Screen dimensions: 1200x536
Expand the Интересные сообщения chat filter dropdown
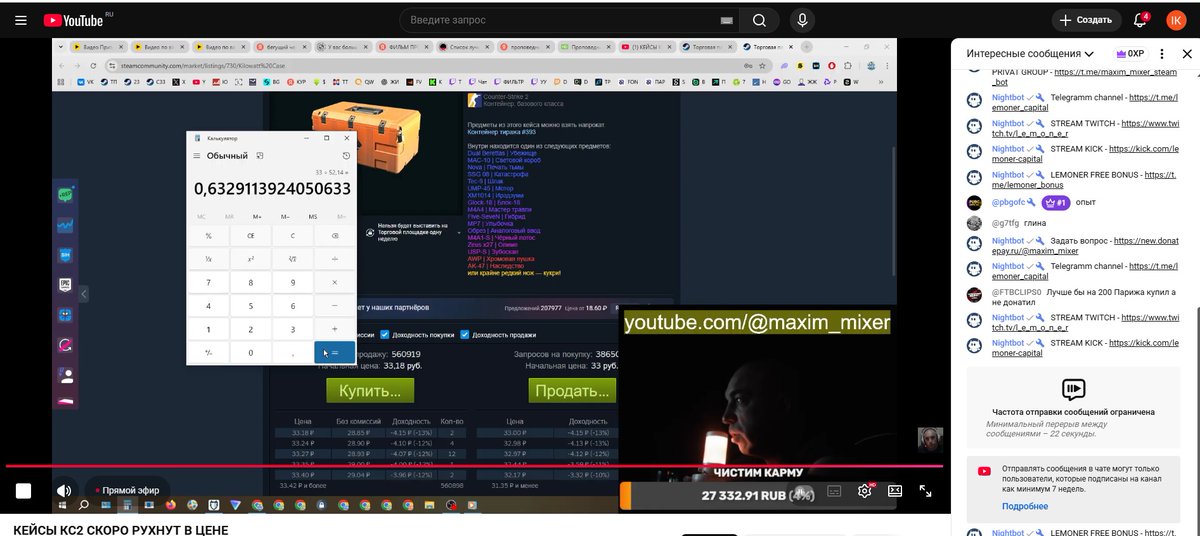(1030, 54)
